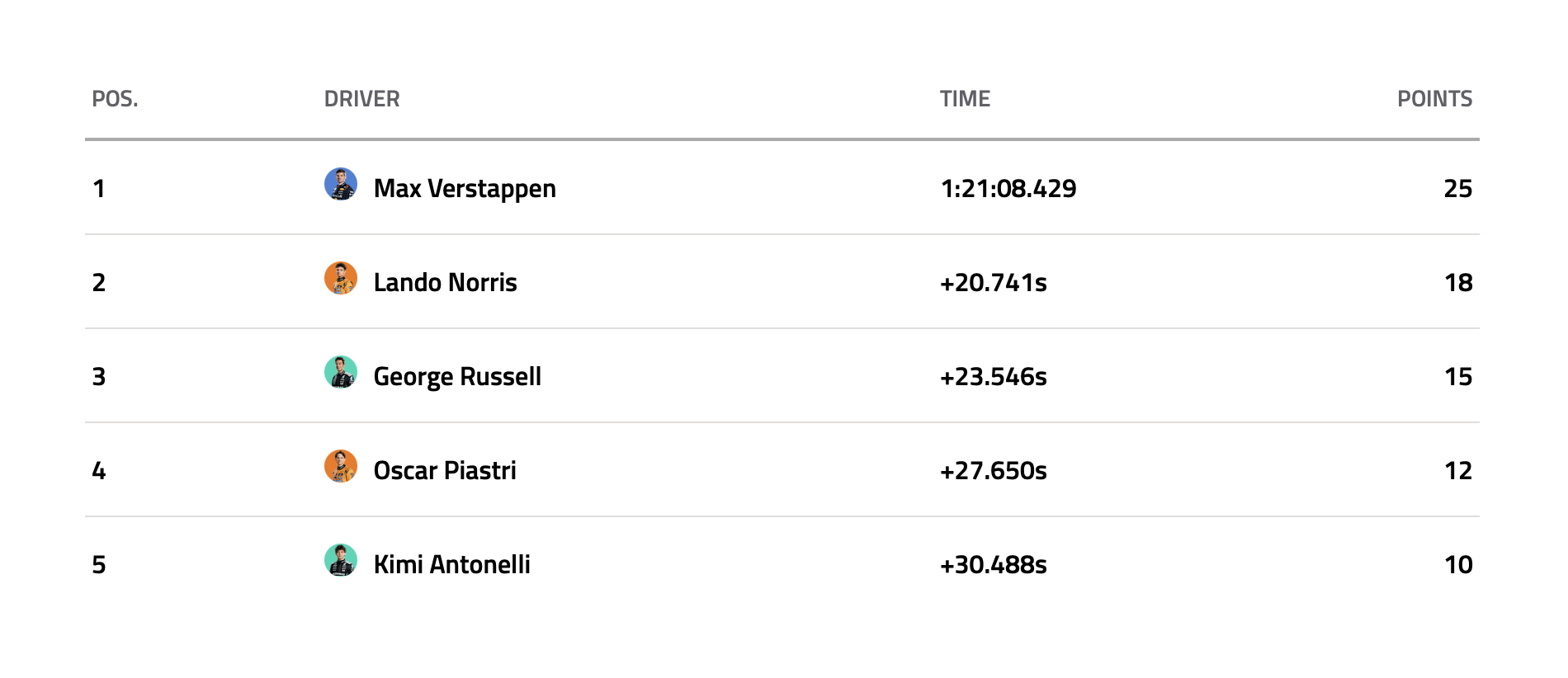Click the +23.546s gap for Russell
The width and height of the screenshot is (1568, 678).
click(993, 377)
